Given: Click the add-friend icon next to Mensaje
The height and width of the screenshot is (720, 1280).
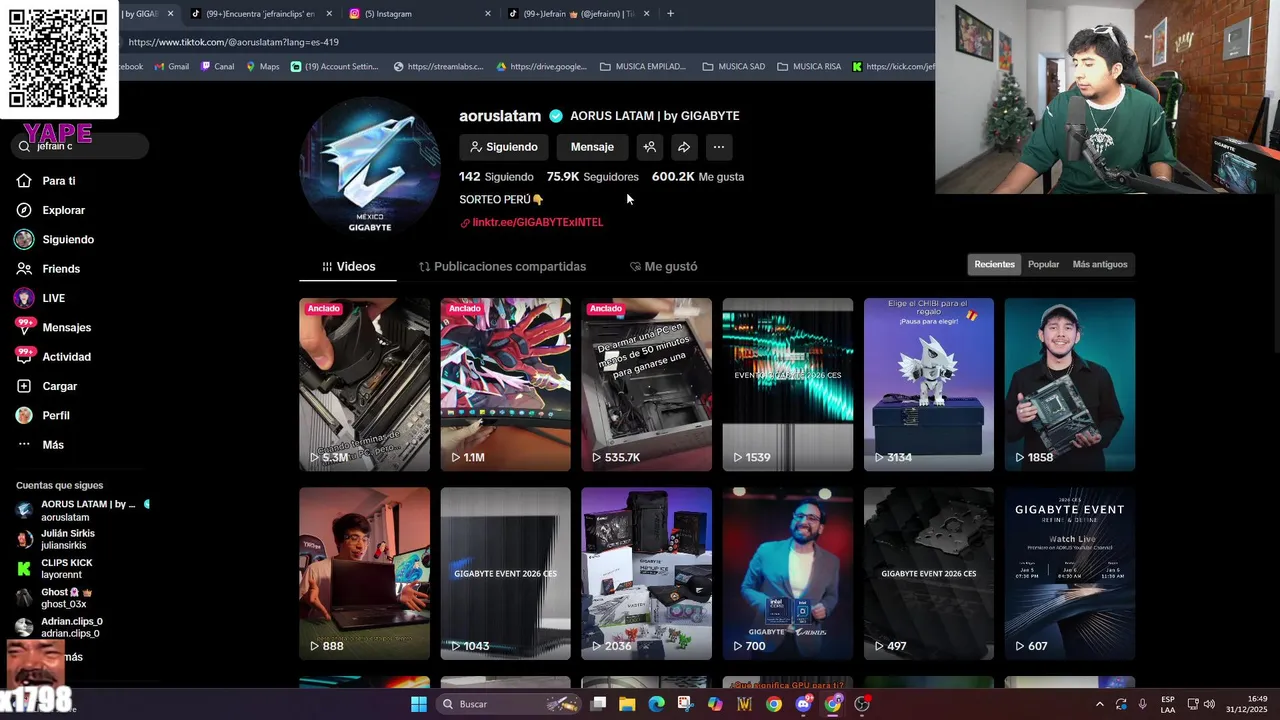Looking at the screenshot, I should pos(649,147).
